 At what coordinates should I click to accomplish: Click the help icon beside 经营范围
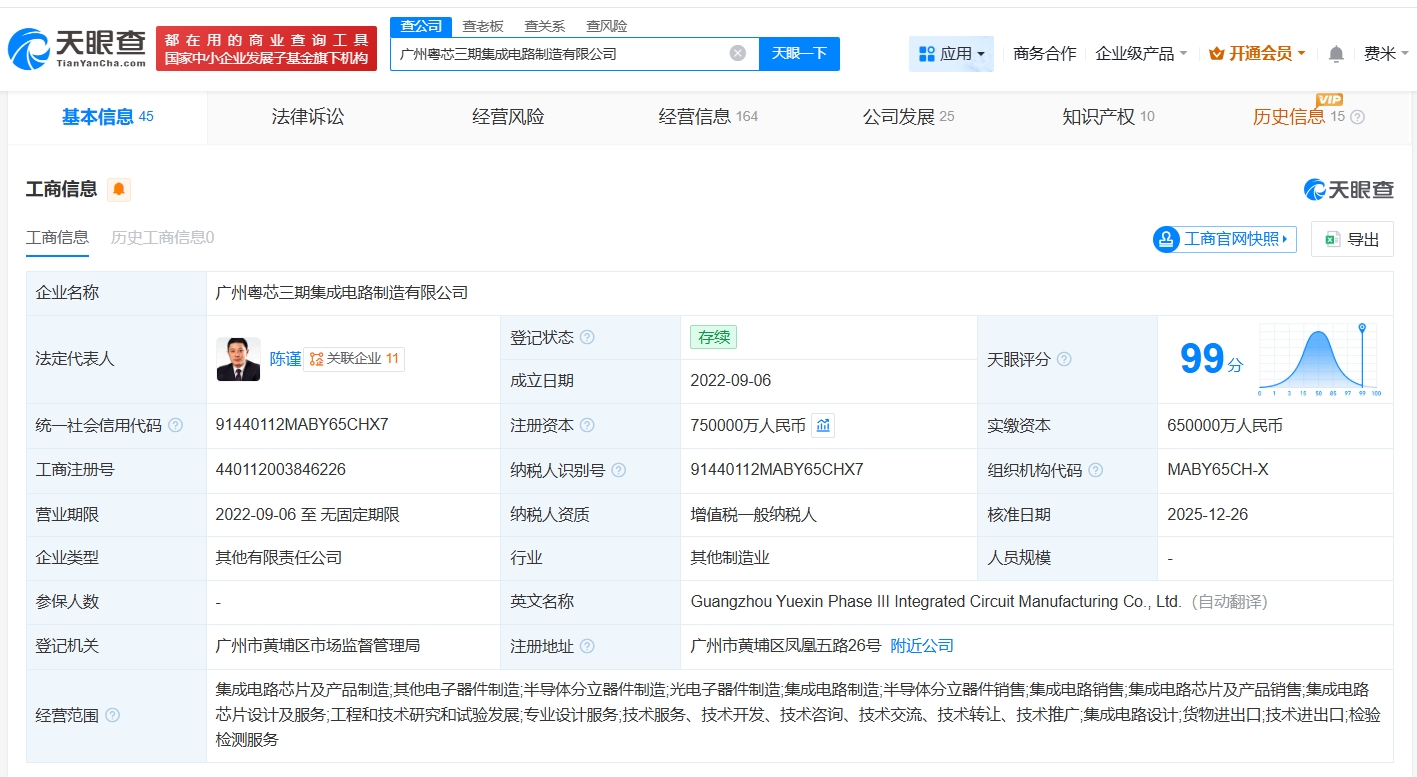(113, 715)
